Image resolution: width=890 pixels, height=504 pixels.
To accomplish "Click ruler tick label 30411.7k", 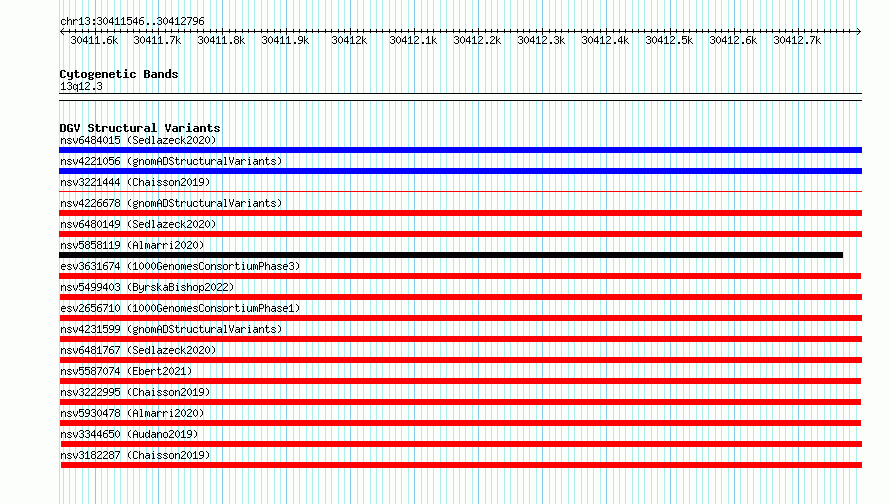I will click(x=157, y=40).
